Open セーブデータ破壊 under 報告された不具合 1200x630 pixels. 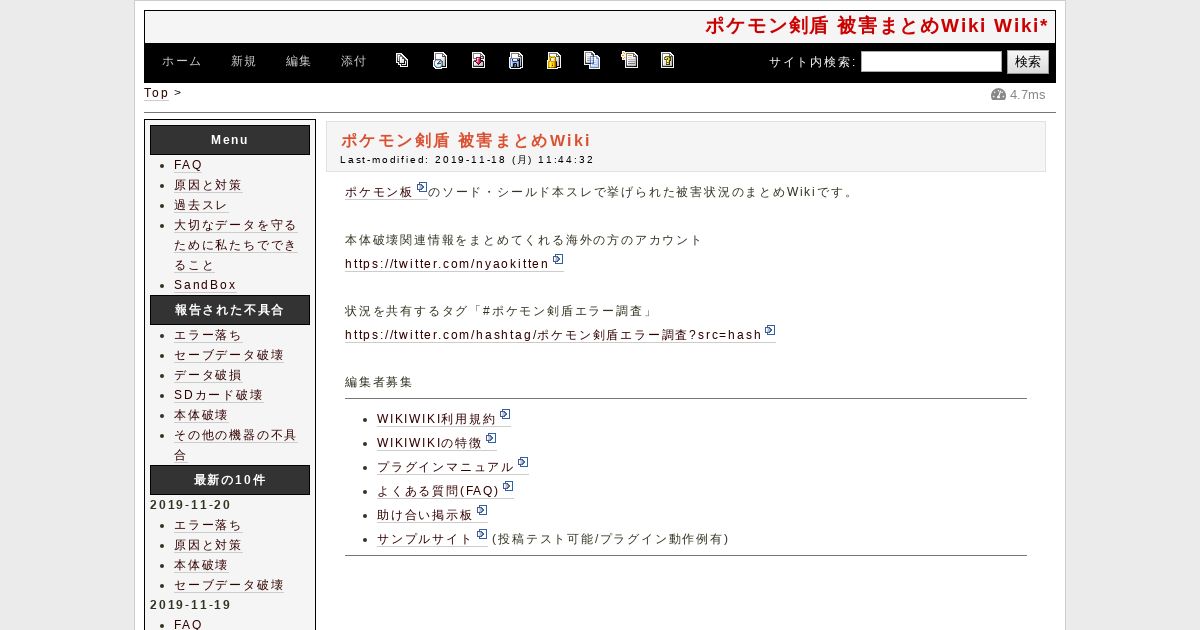click(x=229, y=355)
